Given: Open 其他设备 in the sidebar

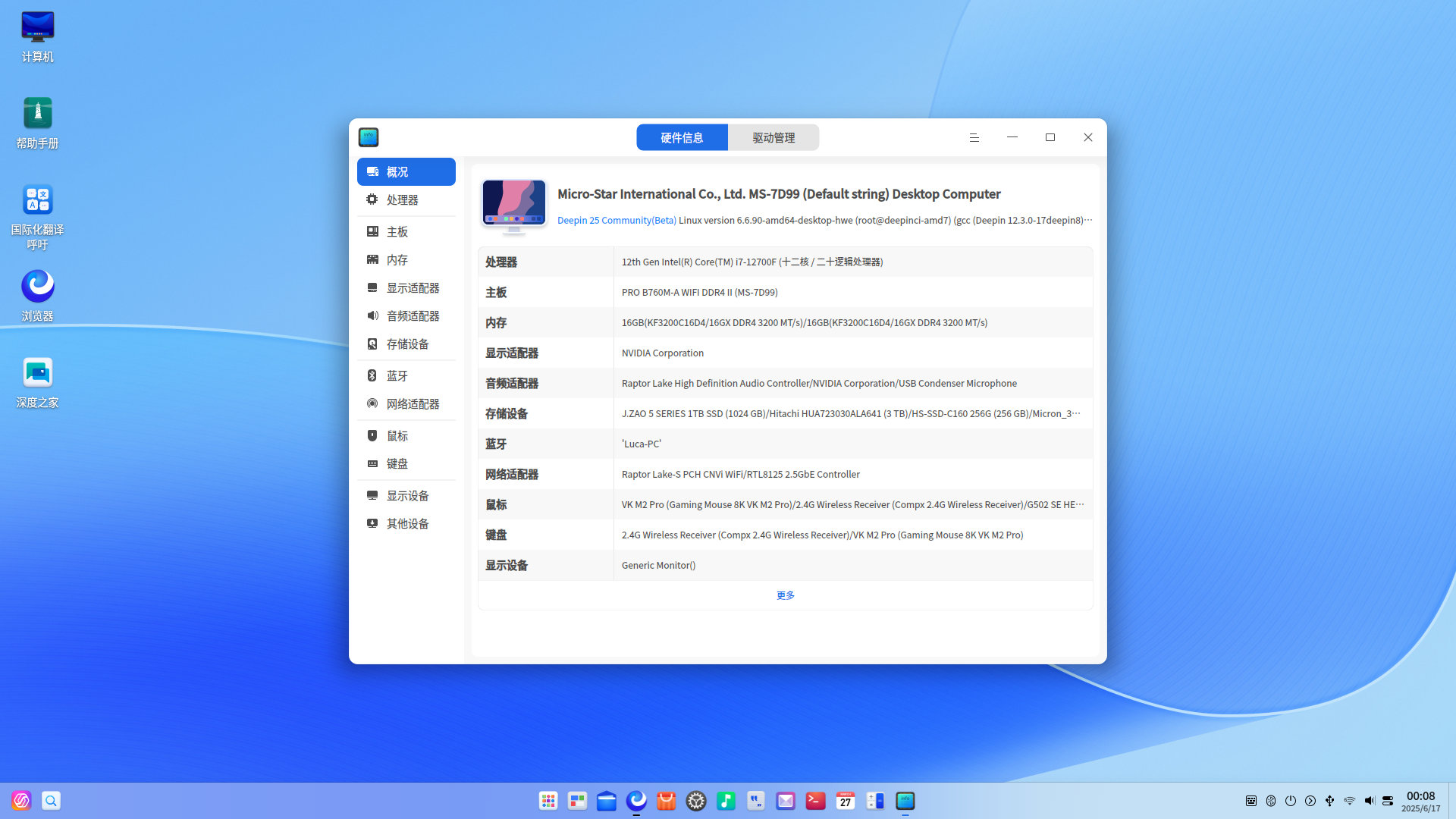Looking at the screenshot, I should (x=406, y=524).
